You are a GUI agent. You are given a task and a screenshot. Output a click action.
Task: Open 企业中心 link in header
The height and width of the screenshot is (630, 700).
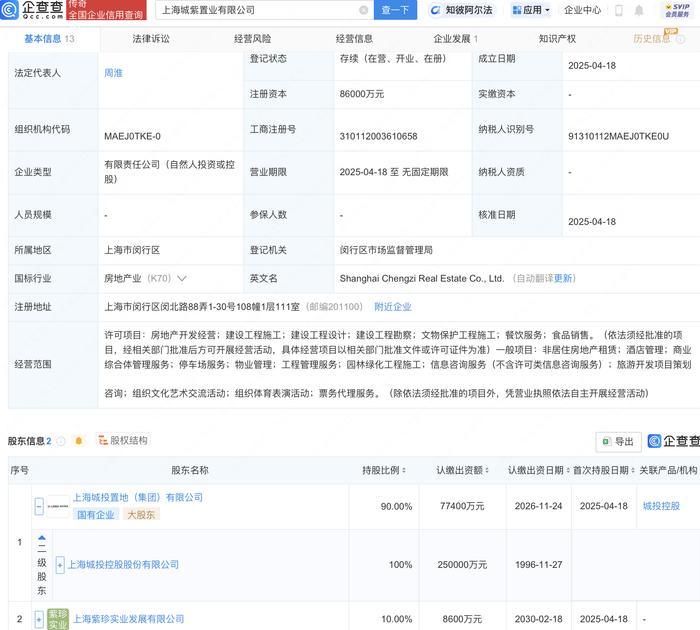tap(583, 10)
